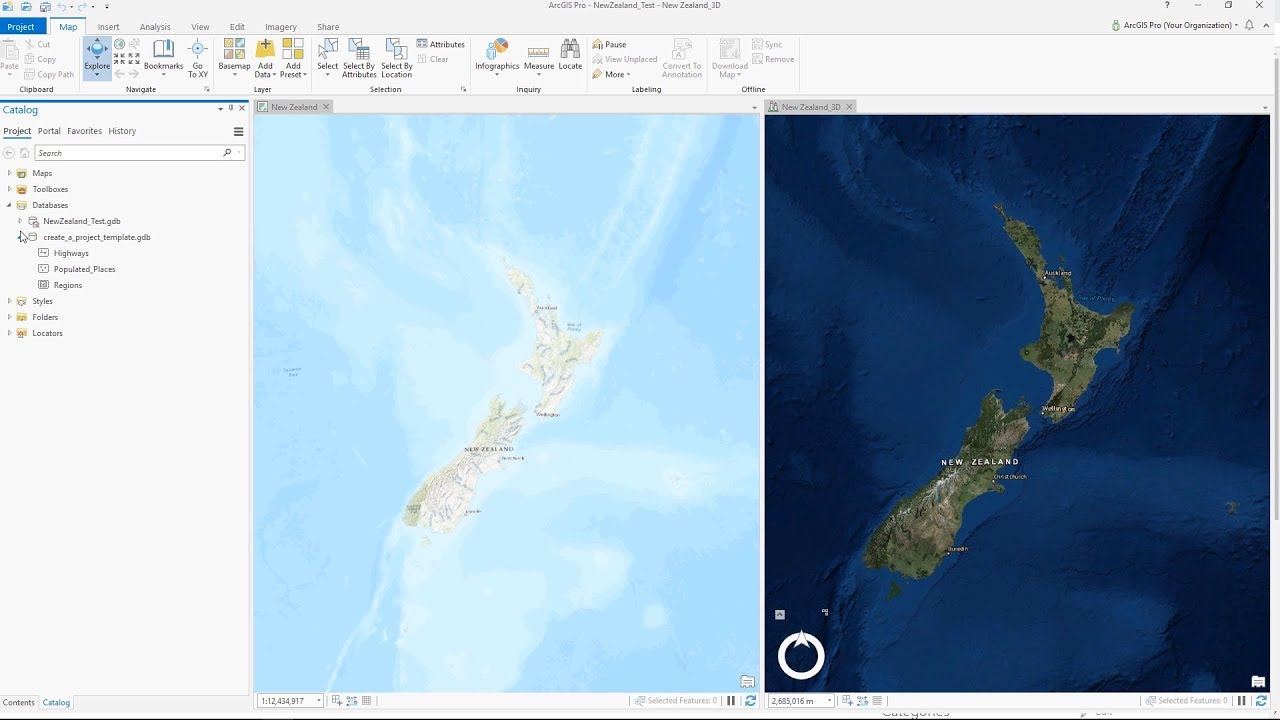Click the notifications bell icon

(x=1249, y=25)
